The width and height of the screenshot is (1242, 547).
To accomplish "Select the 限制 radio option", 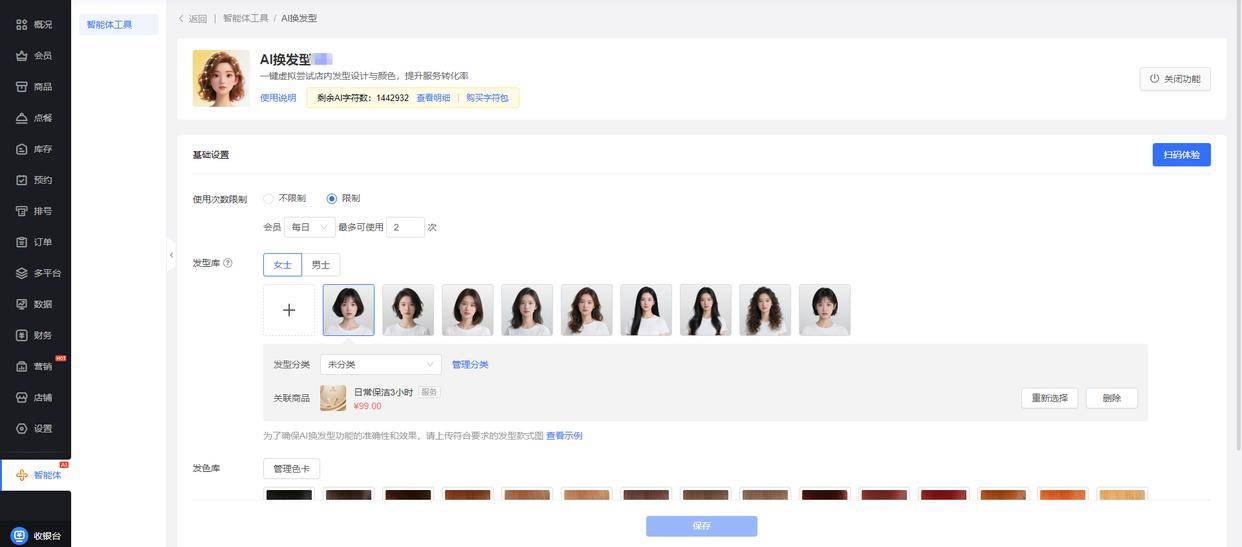I will click(332, 199).
